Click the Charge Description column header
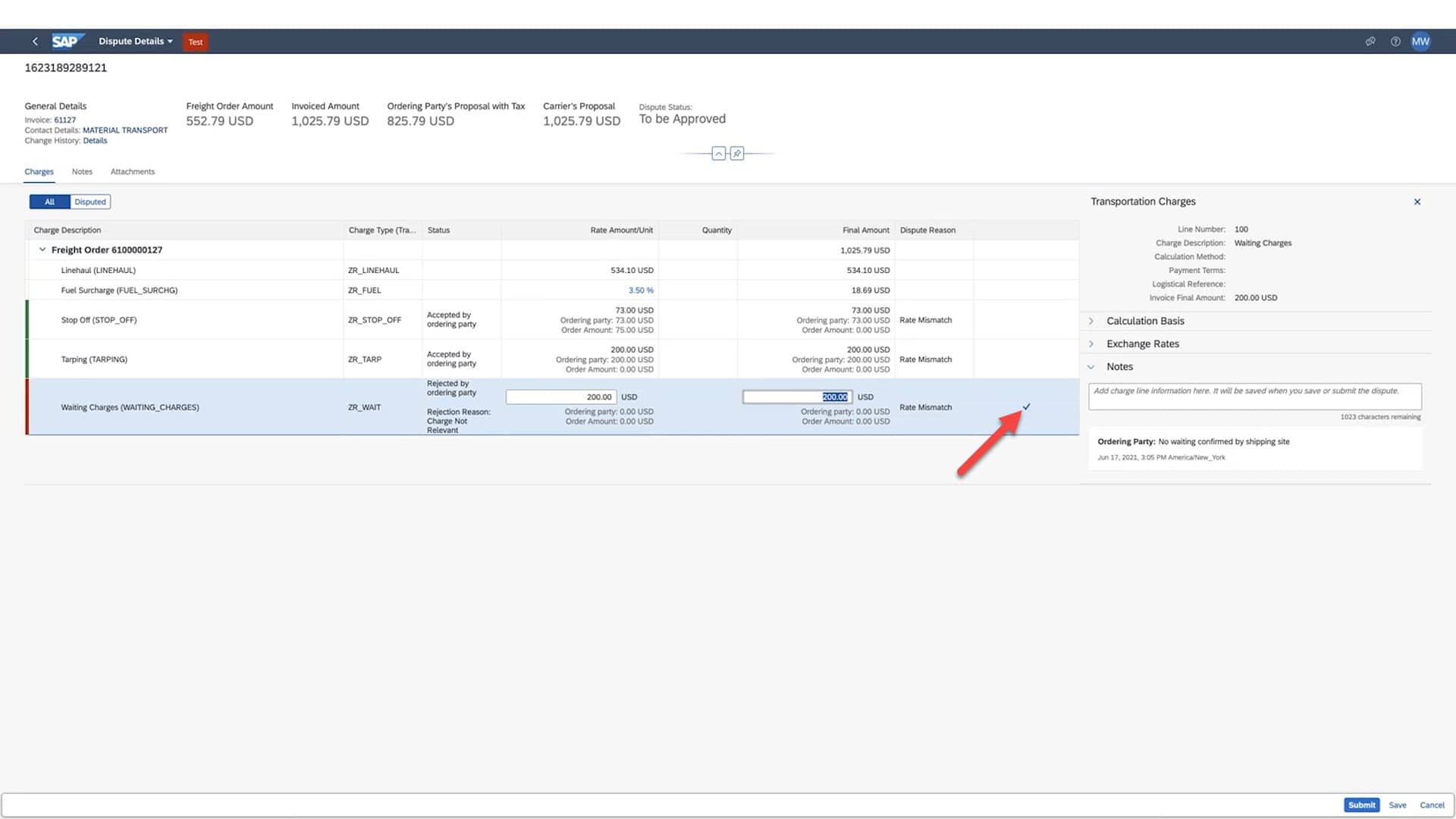The width and height of the screenshot is (1456, 819). tap(185, 230)
